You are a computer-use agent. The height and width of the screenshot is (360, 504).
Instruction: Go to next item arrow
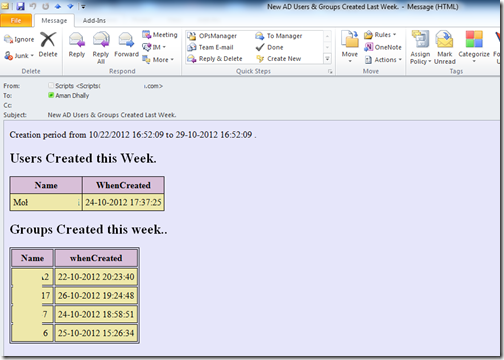(70, 6)
